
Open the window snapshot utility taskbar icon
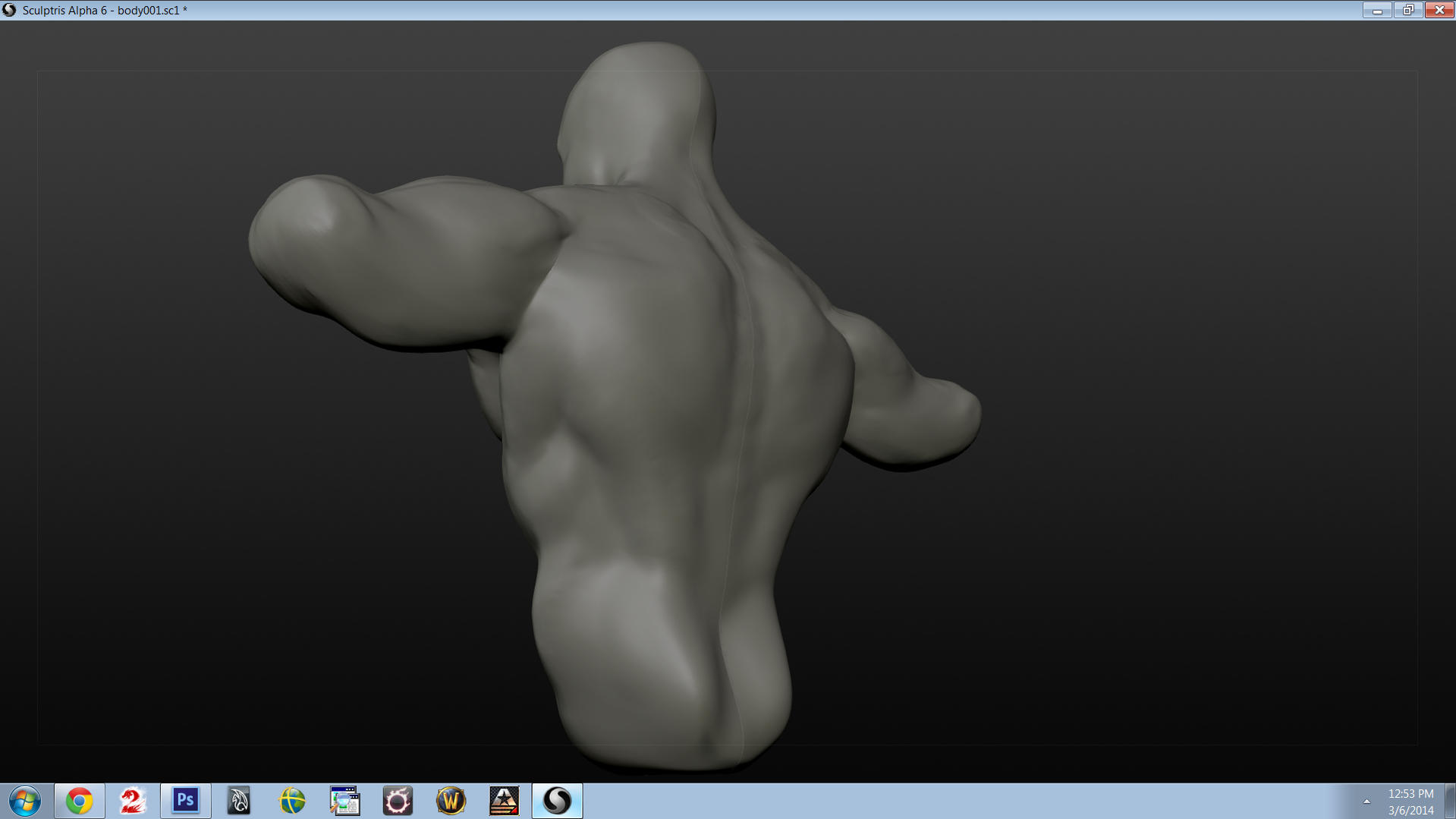click(345, 801)
